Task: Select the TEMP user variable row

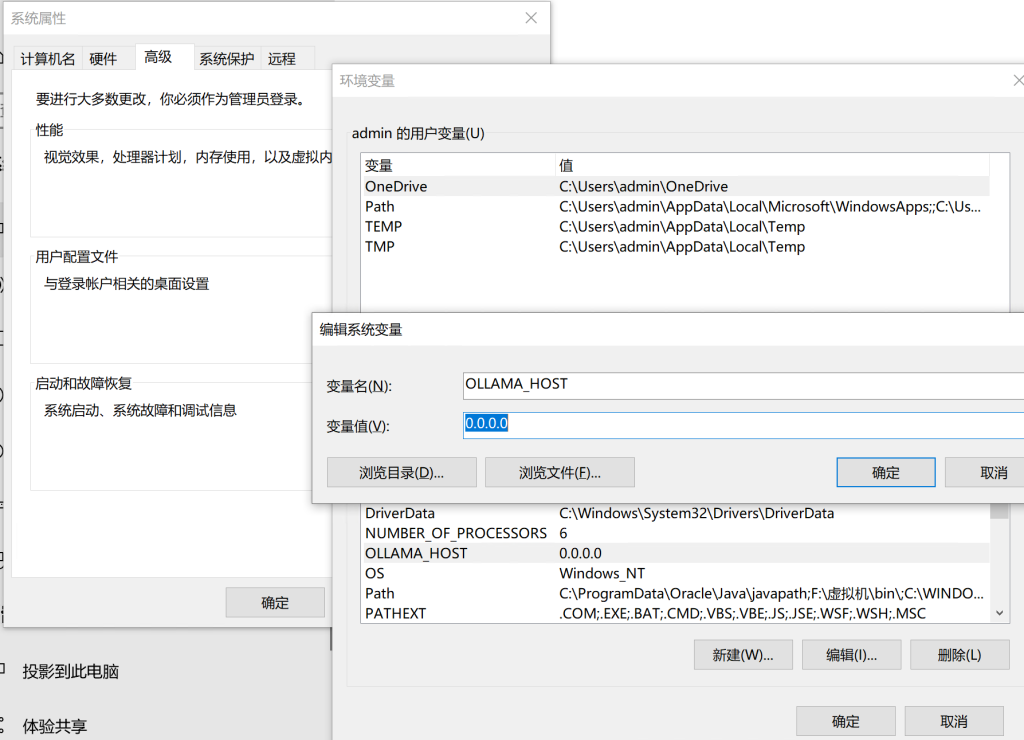Action: tap(384, 226)
